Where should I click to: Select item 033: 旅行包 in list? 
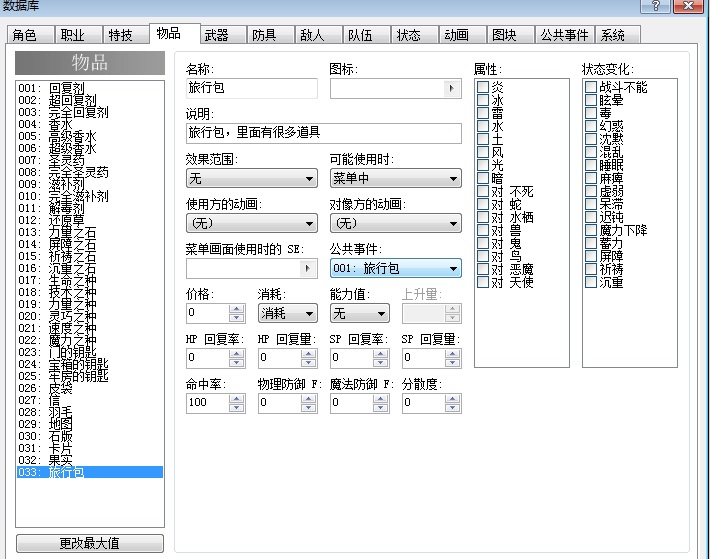click(x=90, y=472)
